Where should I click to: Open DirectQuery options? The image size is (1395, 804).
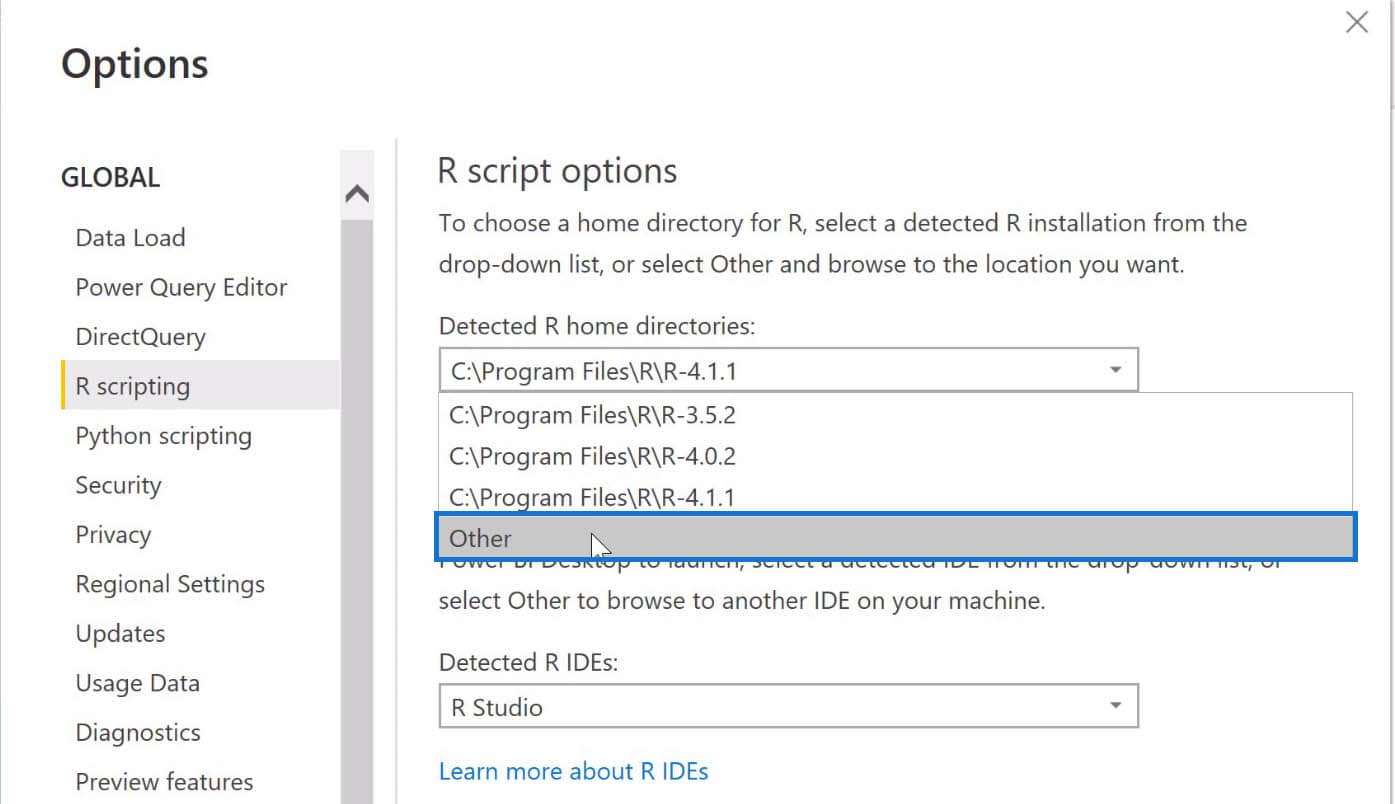tap(140, 337)
